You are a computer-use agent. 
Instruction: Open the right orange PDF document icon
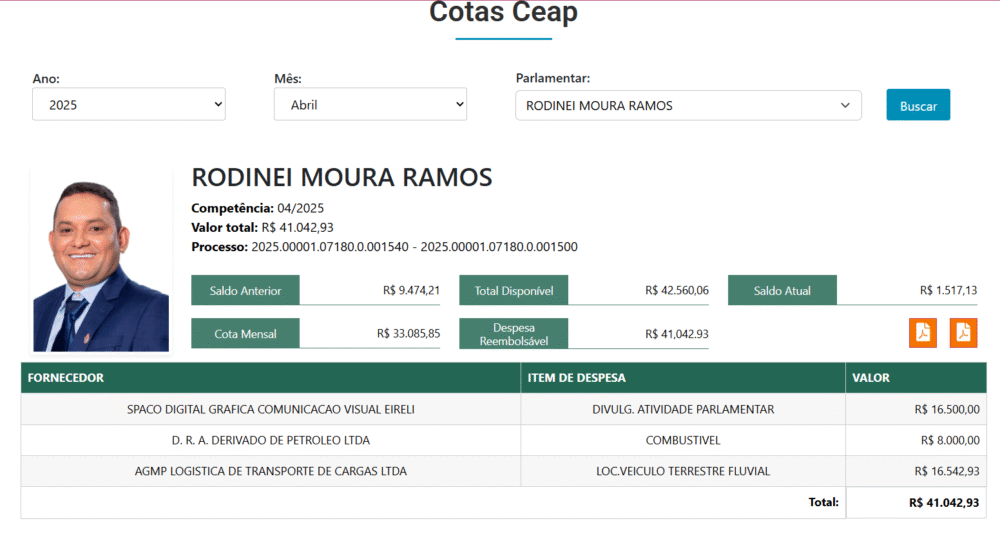click(963, 333)
